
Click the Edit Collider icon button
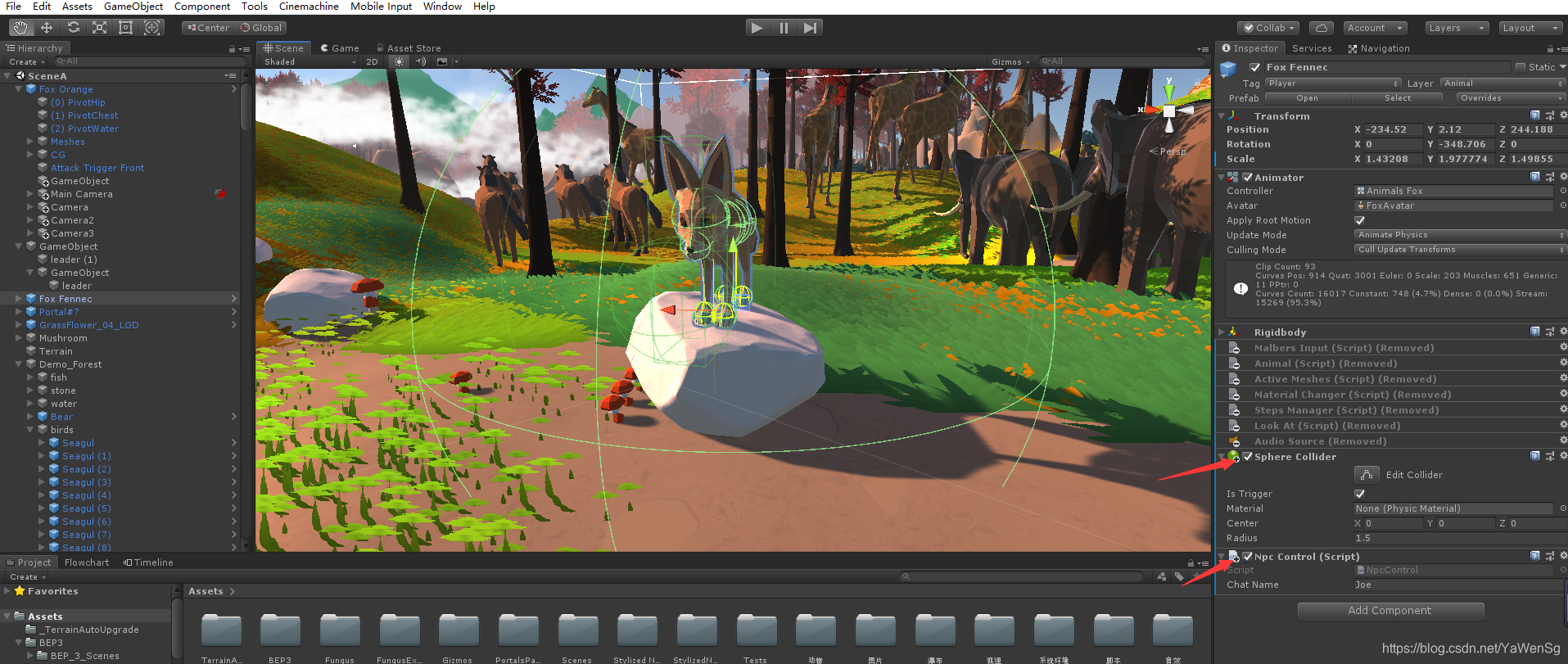click(x=1367, y=475)
